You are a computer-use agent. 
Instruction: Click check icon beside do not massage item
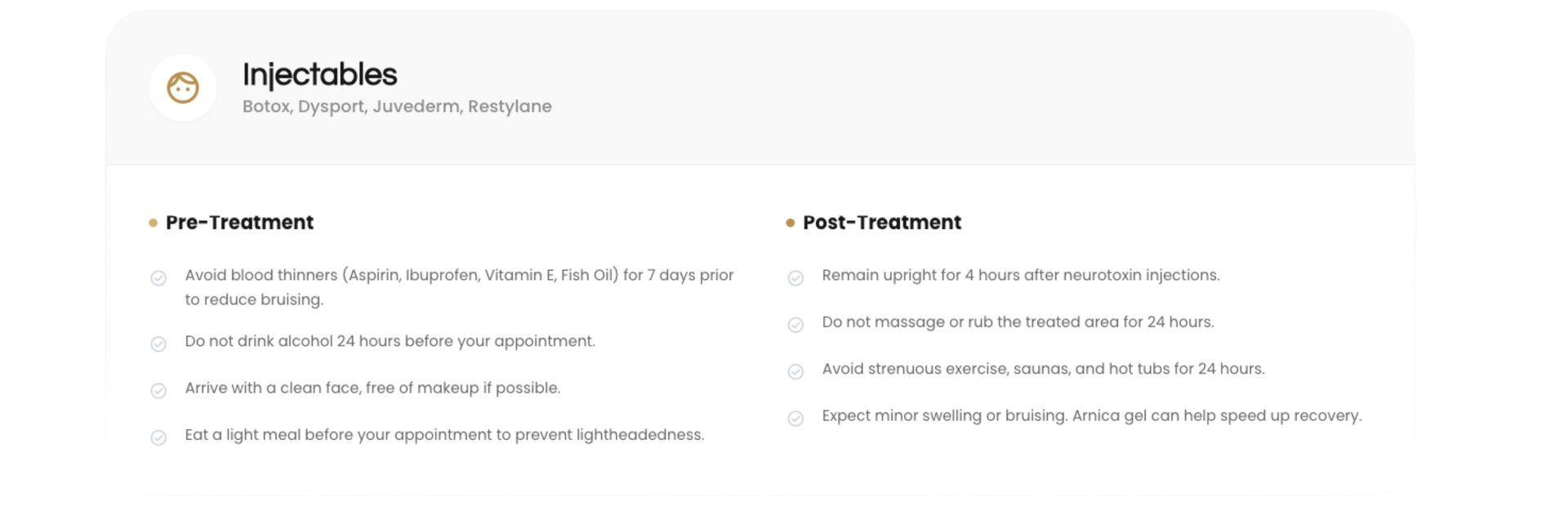pos(795,325)
